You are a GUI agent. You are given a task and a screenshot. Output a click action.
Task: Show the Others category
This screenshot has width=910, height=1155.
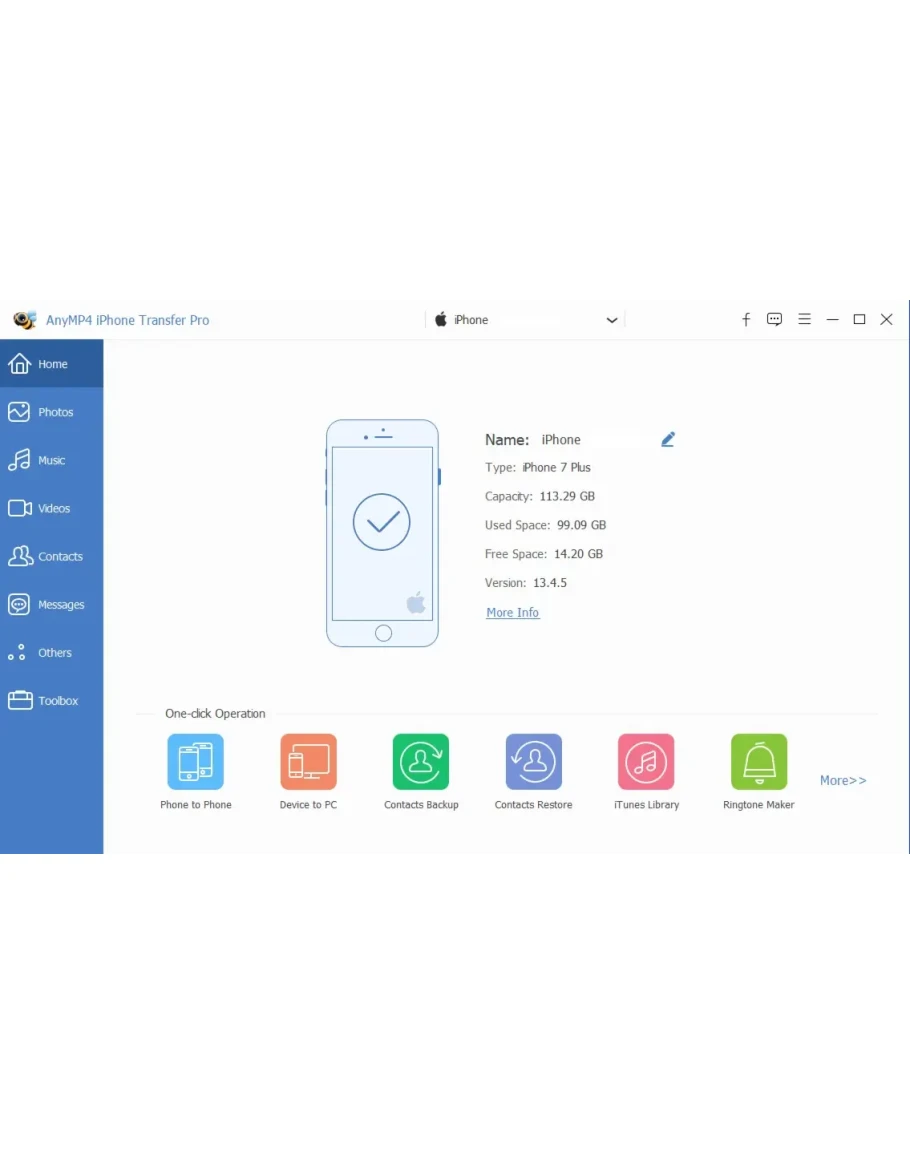click(x=52, y=653)
